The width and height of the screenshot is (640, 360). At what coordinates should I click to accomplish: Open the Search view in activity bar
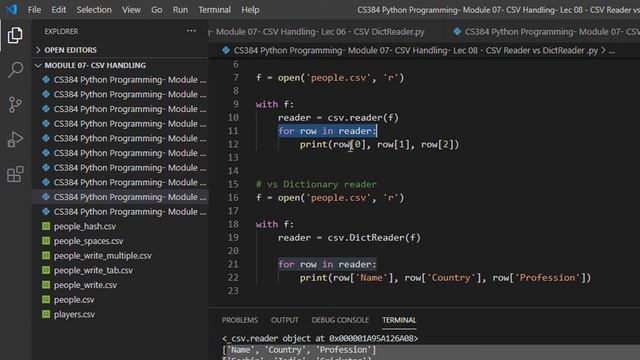15,70
